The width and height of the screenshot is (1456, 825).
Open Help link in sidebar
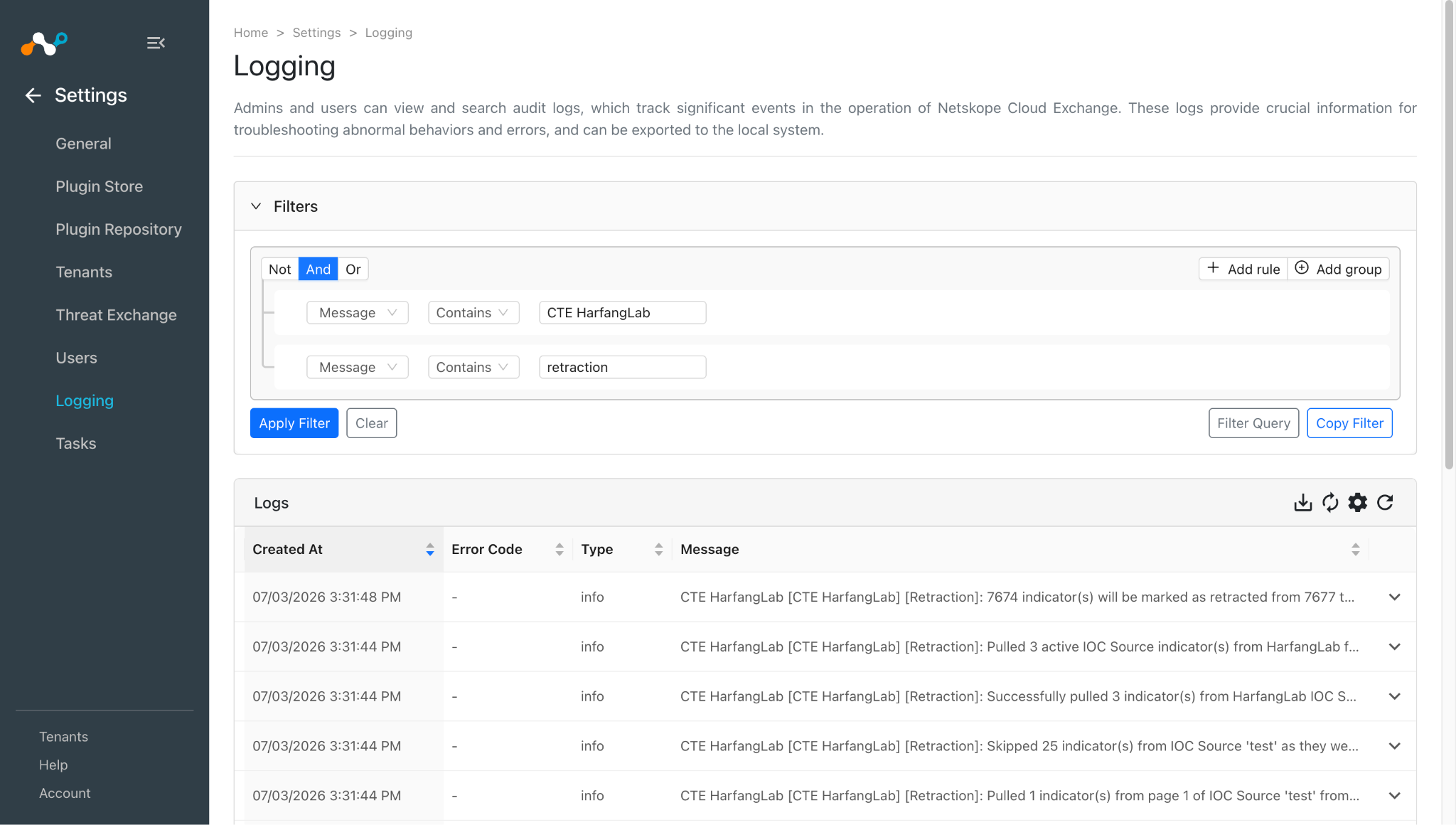point(53,765)
